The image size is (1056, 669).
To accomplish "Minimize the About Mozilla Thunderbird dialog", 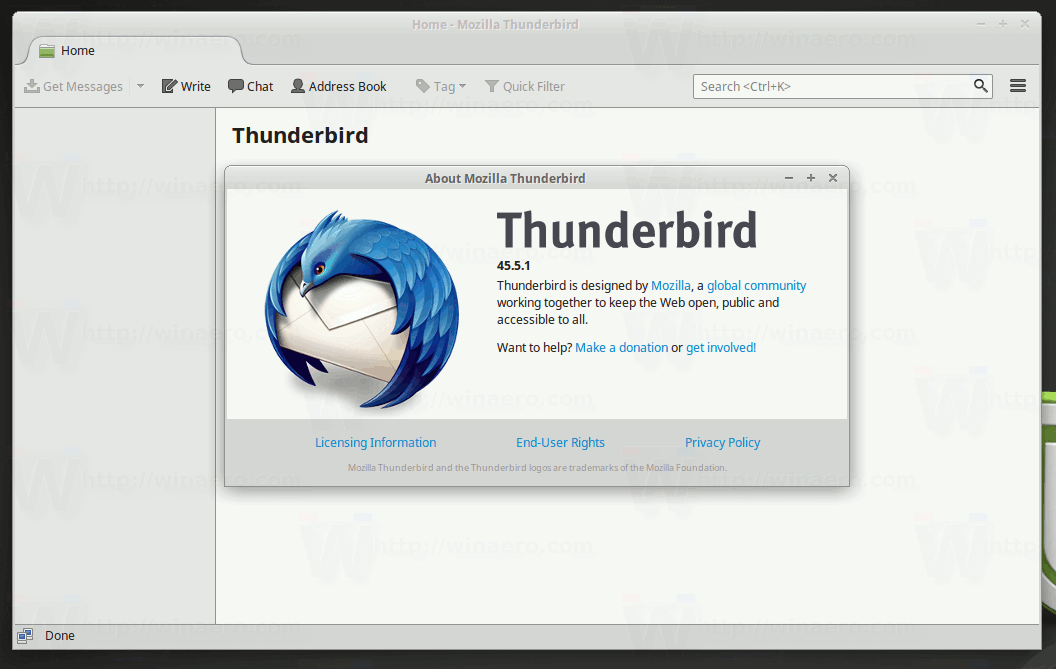I will (789, 178).
